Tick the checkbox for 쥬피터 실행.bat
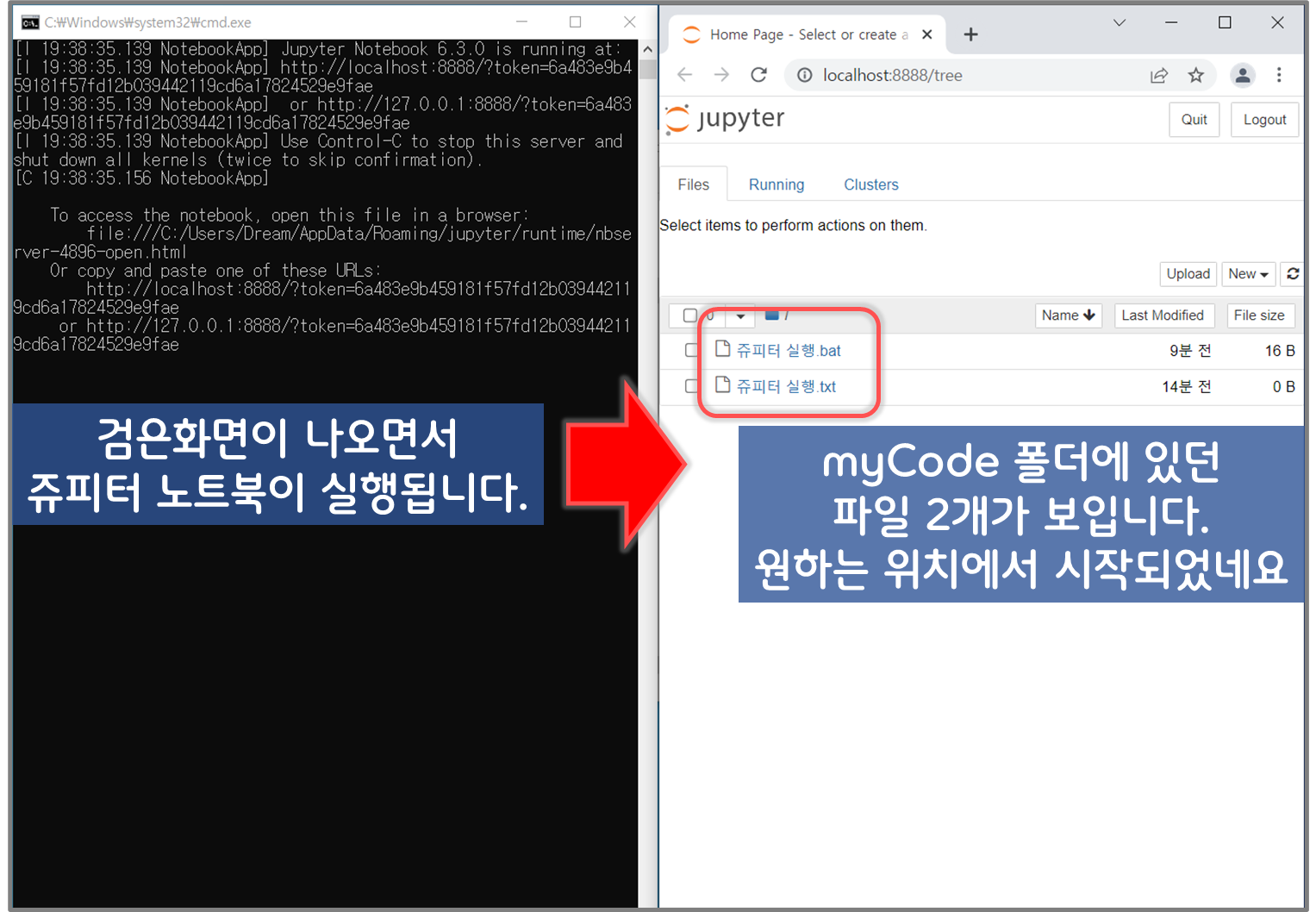Image resolution: width=1316 pixels, height=912 pixels. click(x=691, y=350)
